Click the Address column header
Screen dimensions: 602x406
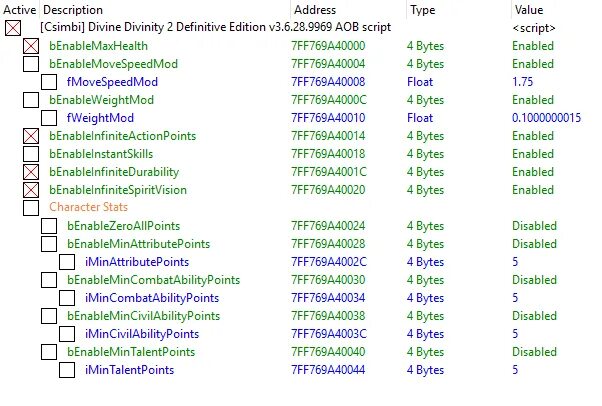click(315, 10)
